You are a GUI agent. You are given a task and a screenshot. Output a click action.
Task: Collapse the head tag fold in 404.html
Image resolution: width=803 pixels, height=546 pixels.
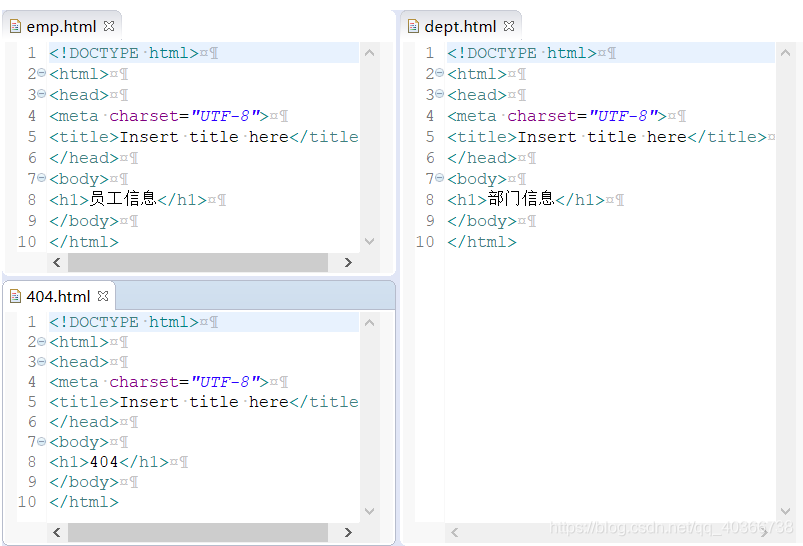coord(42,362)
